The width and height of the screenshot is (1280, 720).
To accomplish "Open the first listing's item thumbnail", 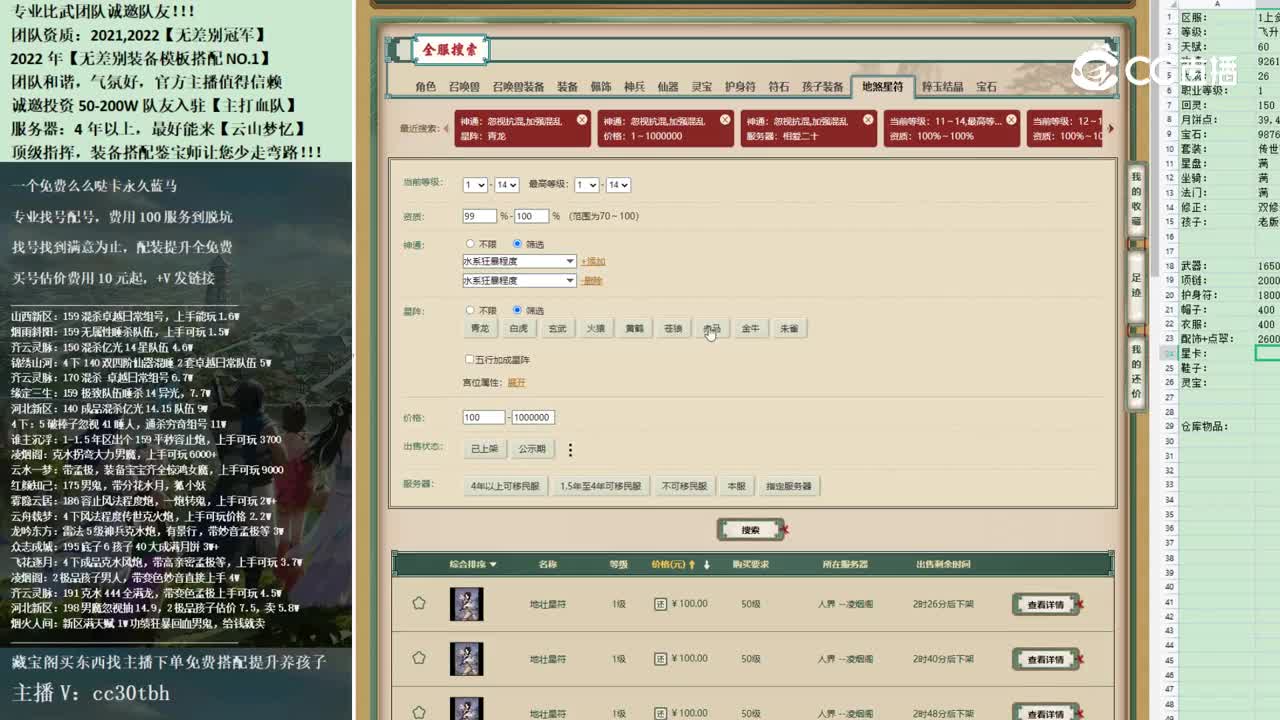I will pyautogui.click(x=466, y=604).
